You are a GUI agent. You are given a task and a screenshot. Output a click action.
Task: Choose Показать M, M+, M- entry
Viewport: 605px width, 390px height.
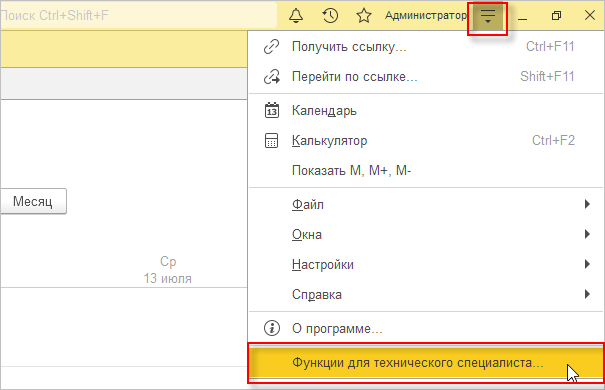[426, 171]
